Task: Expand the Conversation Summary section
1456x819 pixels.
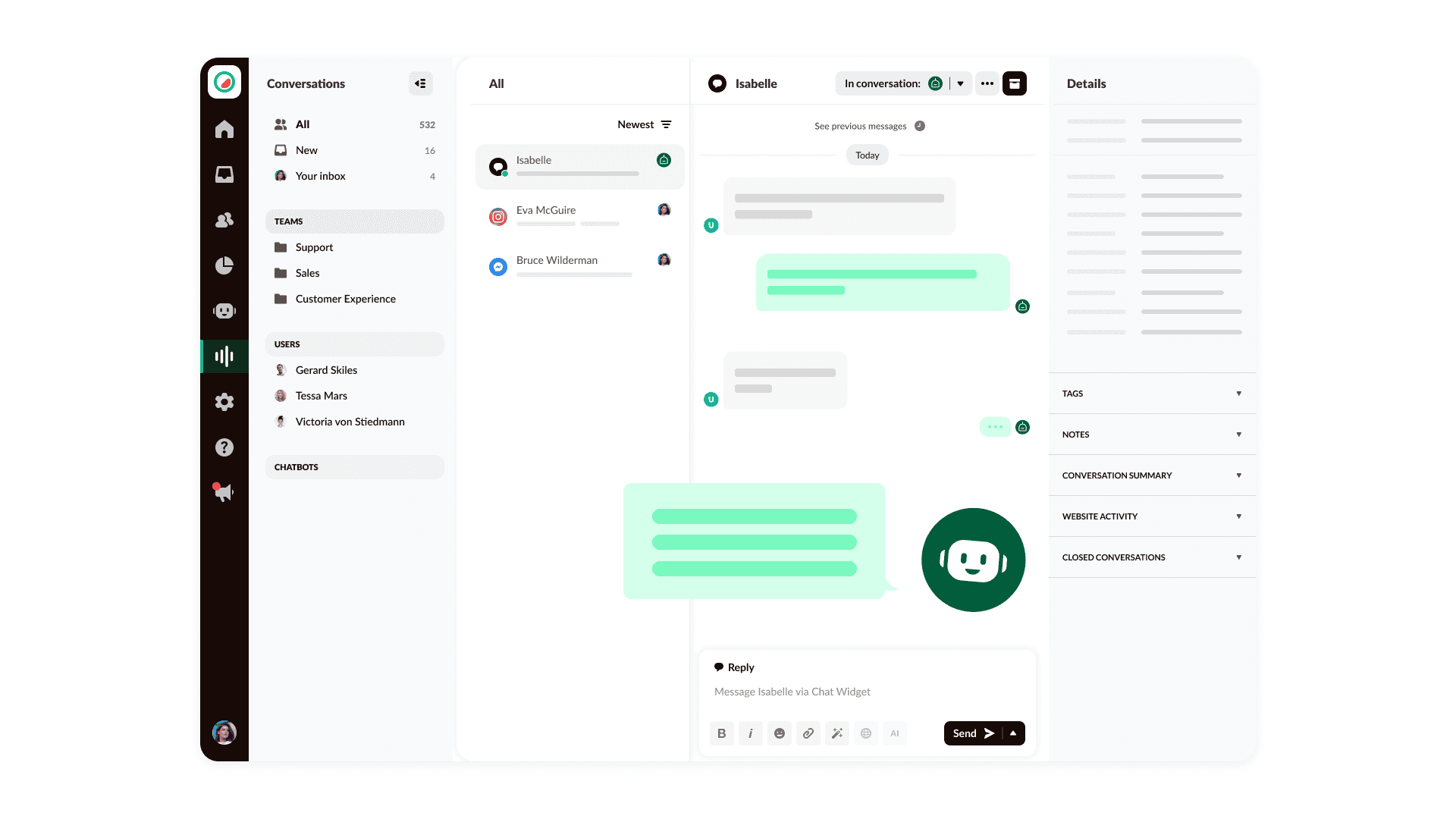Action: 1152,475
